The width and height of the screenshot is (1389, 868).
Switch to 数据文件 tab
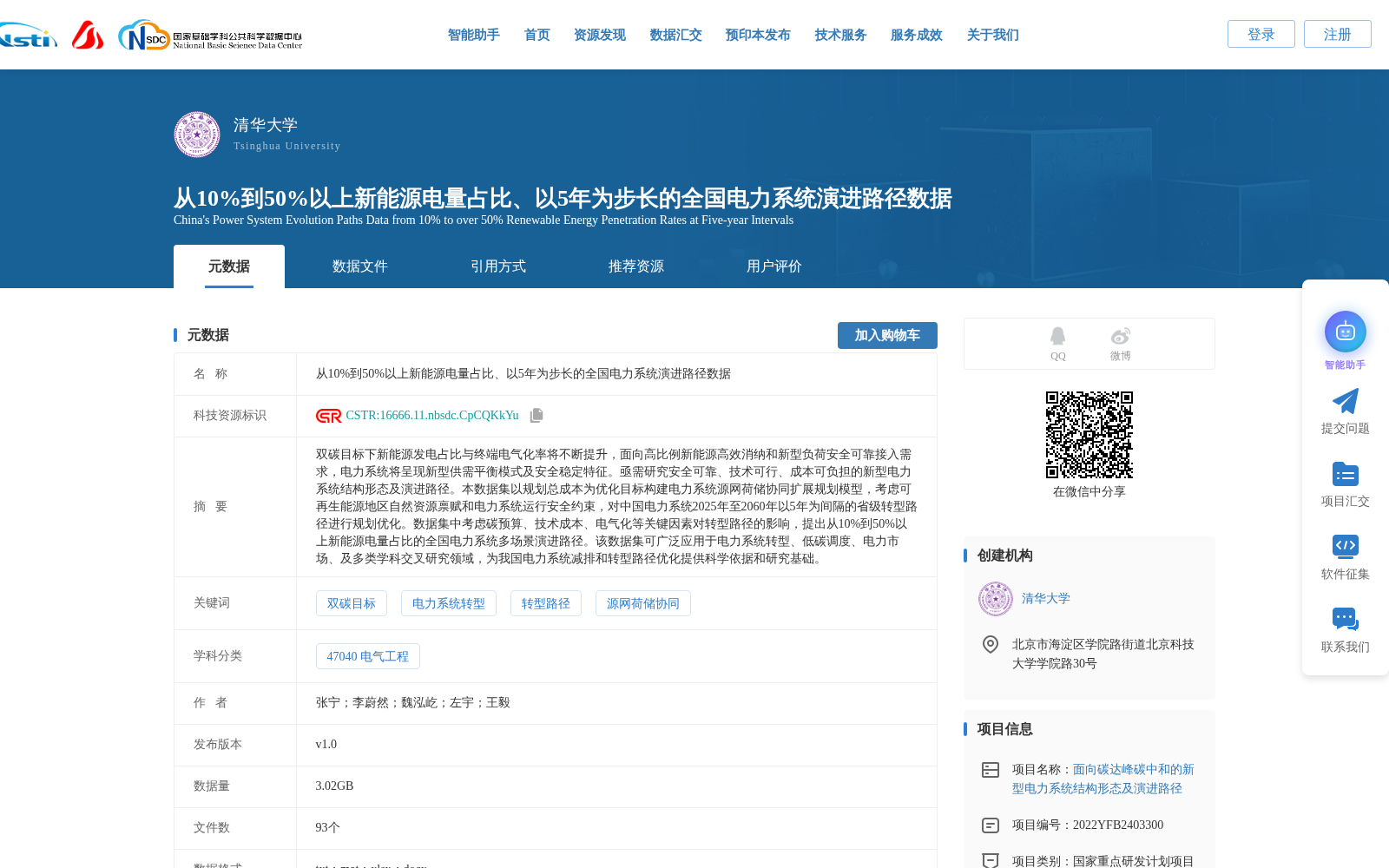pyautogui.click(x=359, y=266)
